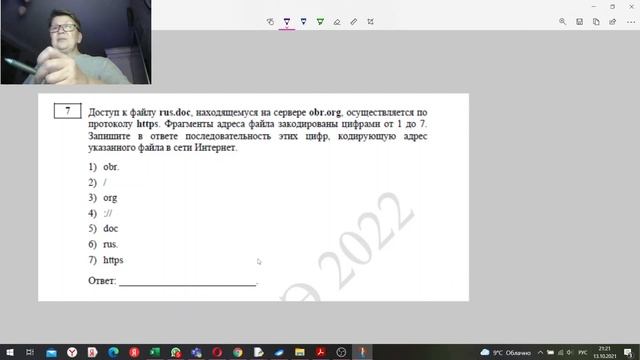
Task: Maximize or restore the Snip & Sketch window
Action: pyautogui.click(x=612, y=7)
